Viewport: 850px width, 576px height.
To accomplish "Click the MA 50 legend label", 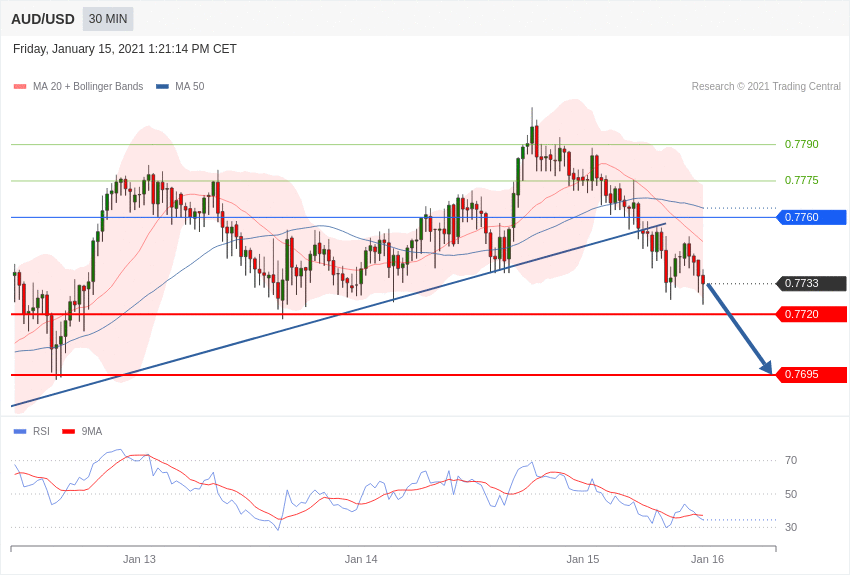I will pos(190,87).
